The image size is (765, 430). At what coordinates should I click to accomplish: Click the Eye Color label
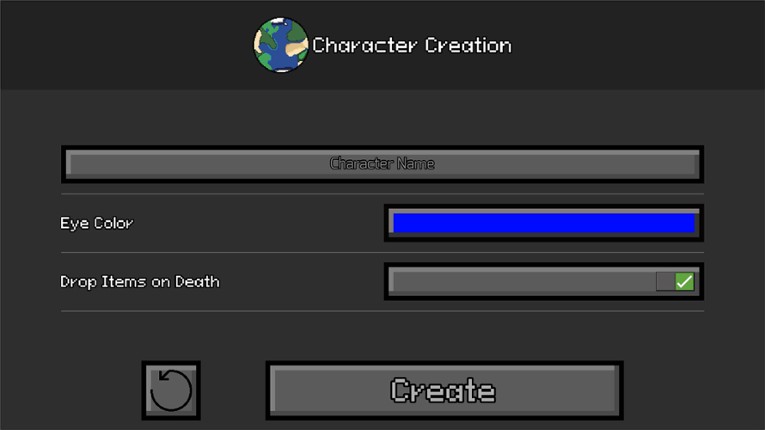coord(97,223)
